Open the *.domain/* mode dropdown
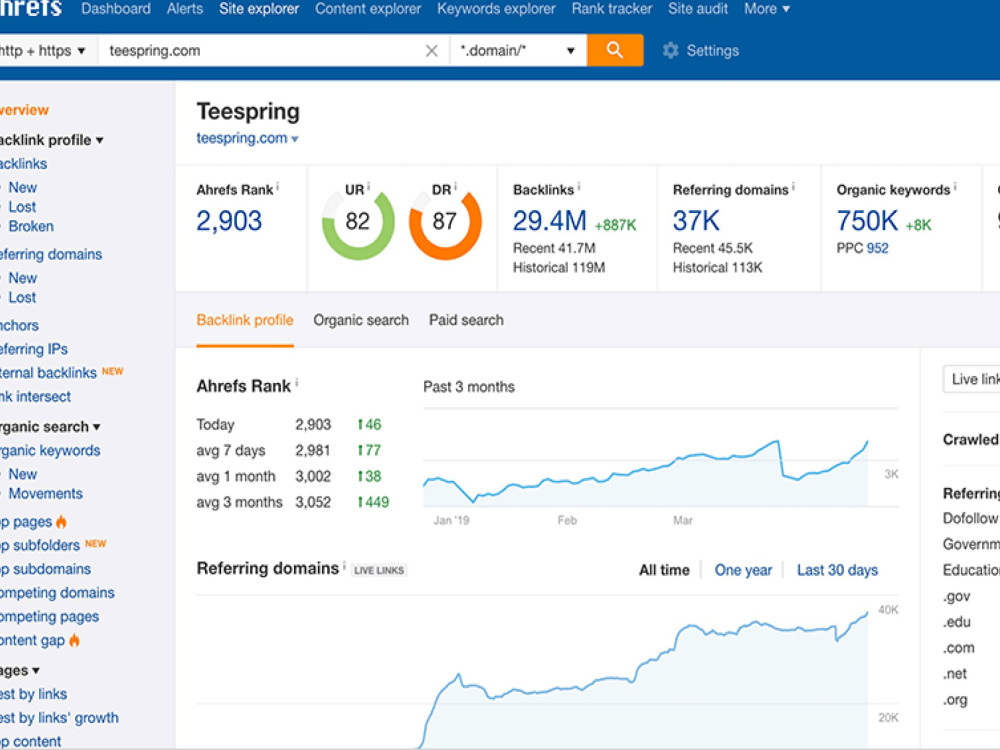 [x=518, y=50]
